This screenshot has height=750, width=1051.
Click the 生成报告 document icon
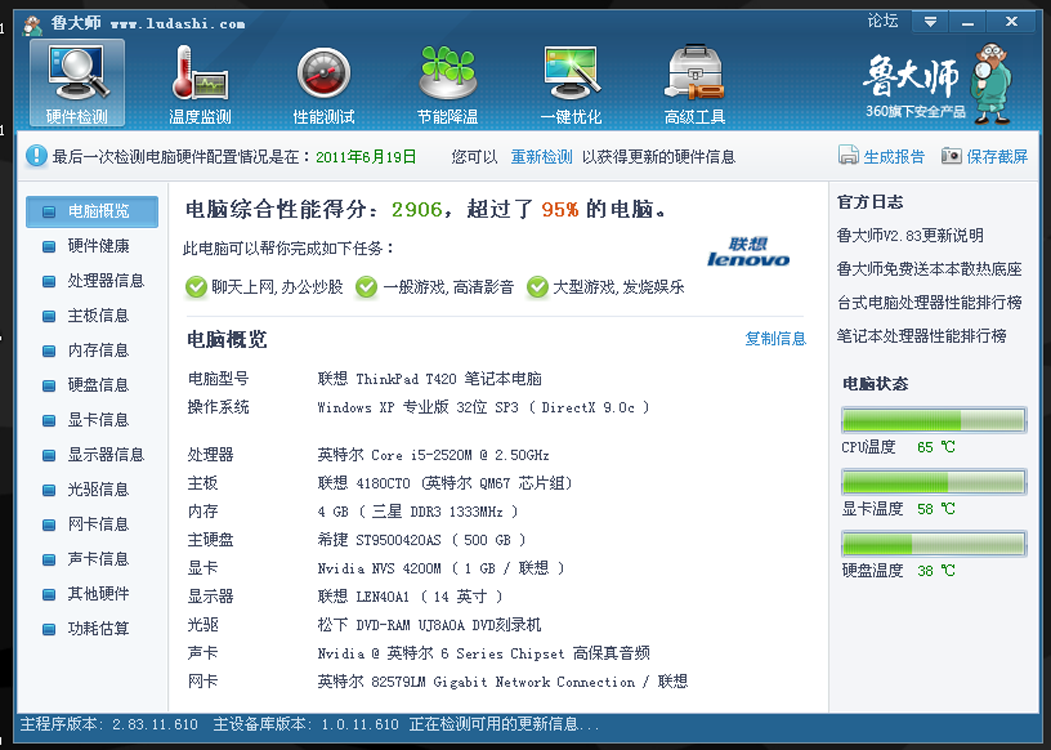pyautogui.click(x=848, y=155)
